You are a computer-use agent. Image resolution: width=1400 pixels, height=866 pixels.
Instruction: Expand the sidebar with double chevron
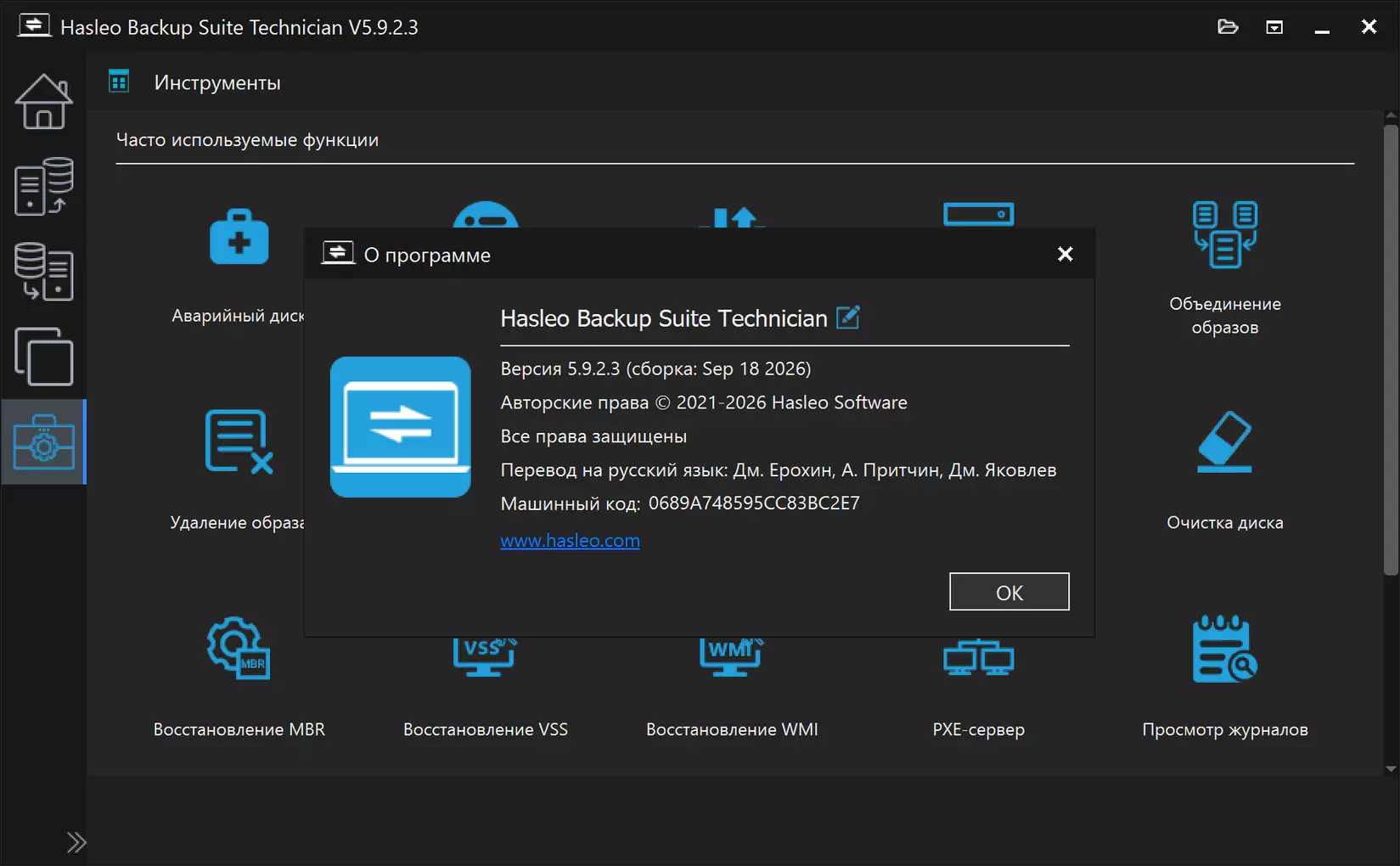point(76,842)
